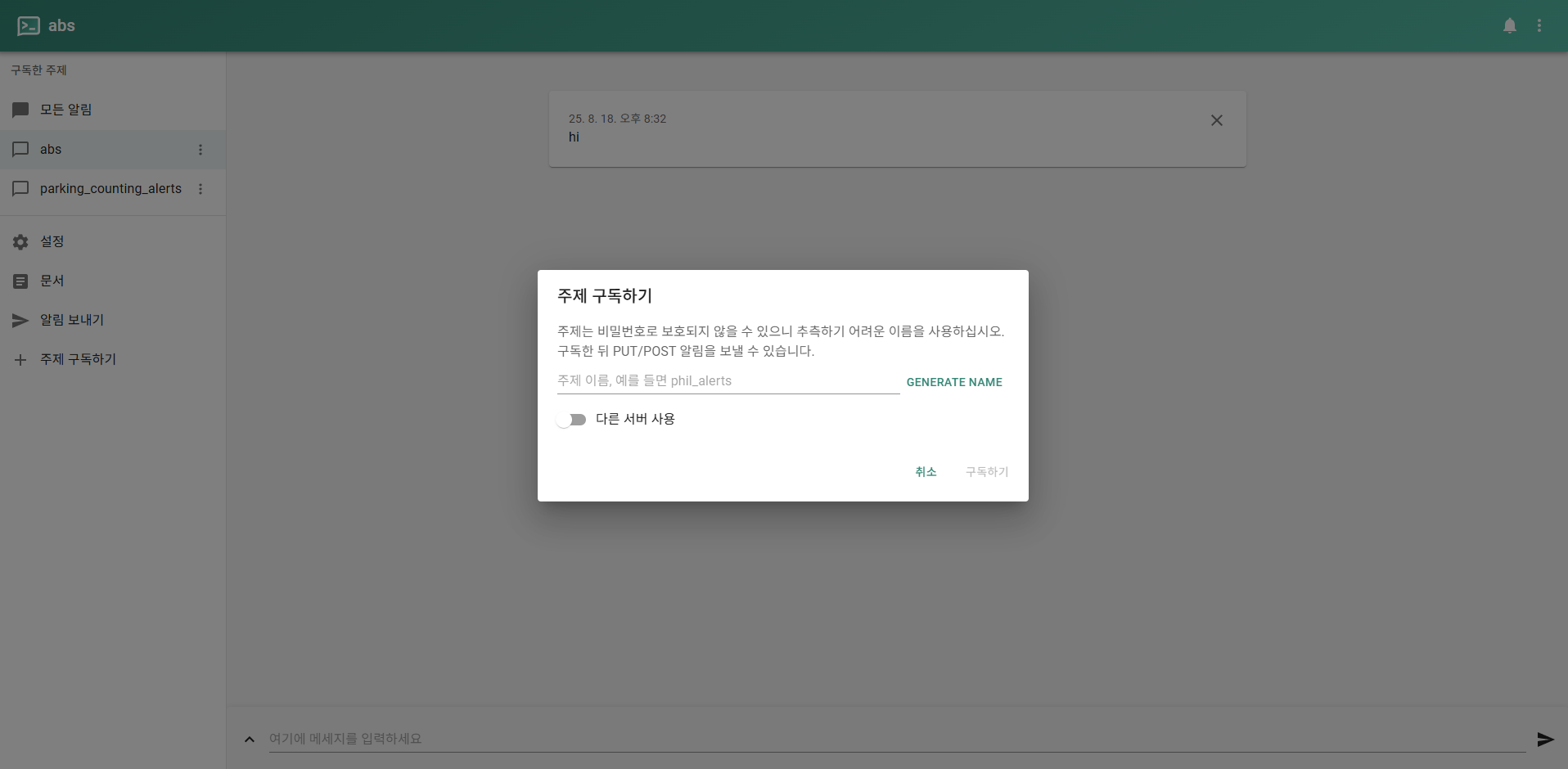Expand message options with up chevron
The image size is (1568, 769).
250,740
